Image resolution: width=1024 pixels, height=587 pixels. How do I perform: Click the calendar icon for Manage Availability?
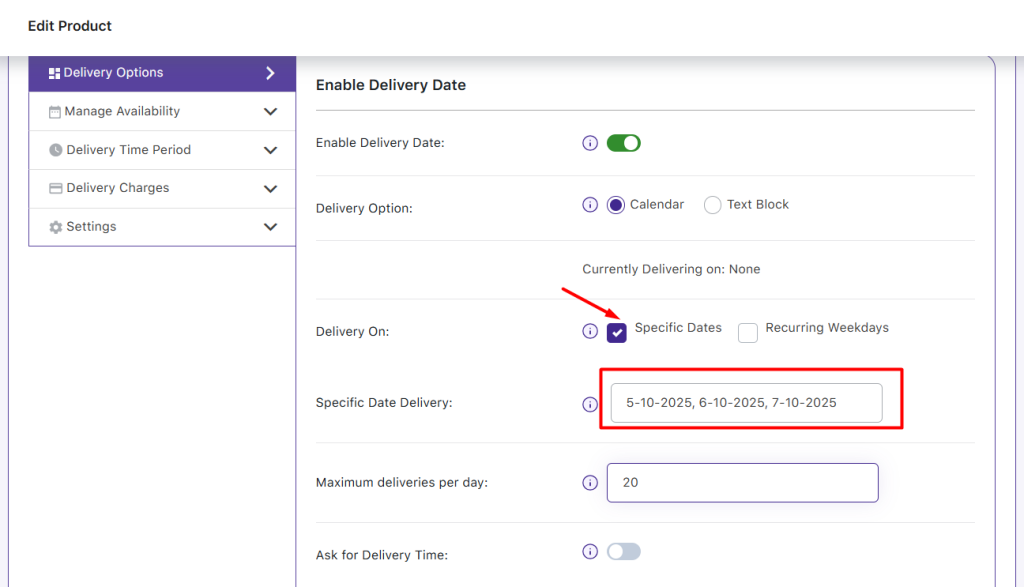coord(55,112)
